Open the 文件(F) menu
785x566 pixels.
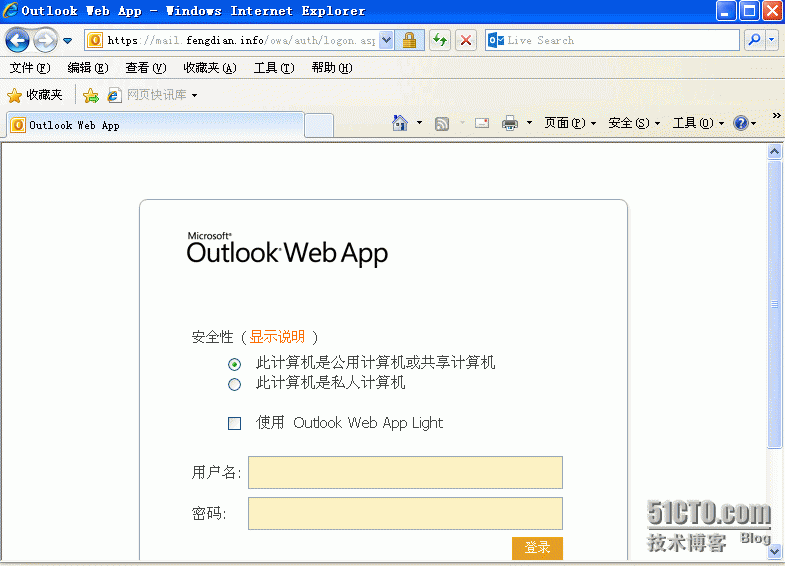click(30, 68)
